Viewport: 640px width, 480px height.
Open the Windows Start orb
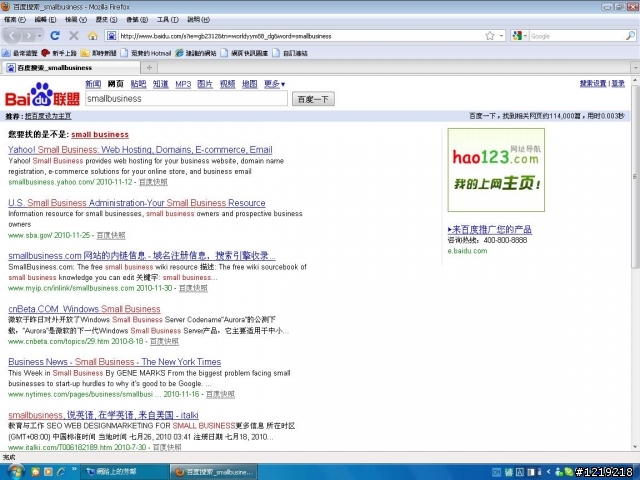16,472
